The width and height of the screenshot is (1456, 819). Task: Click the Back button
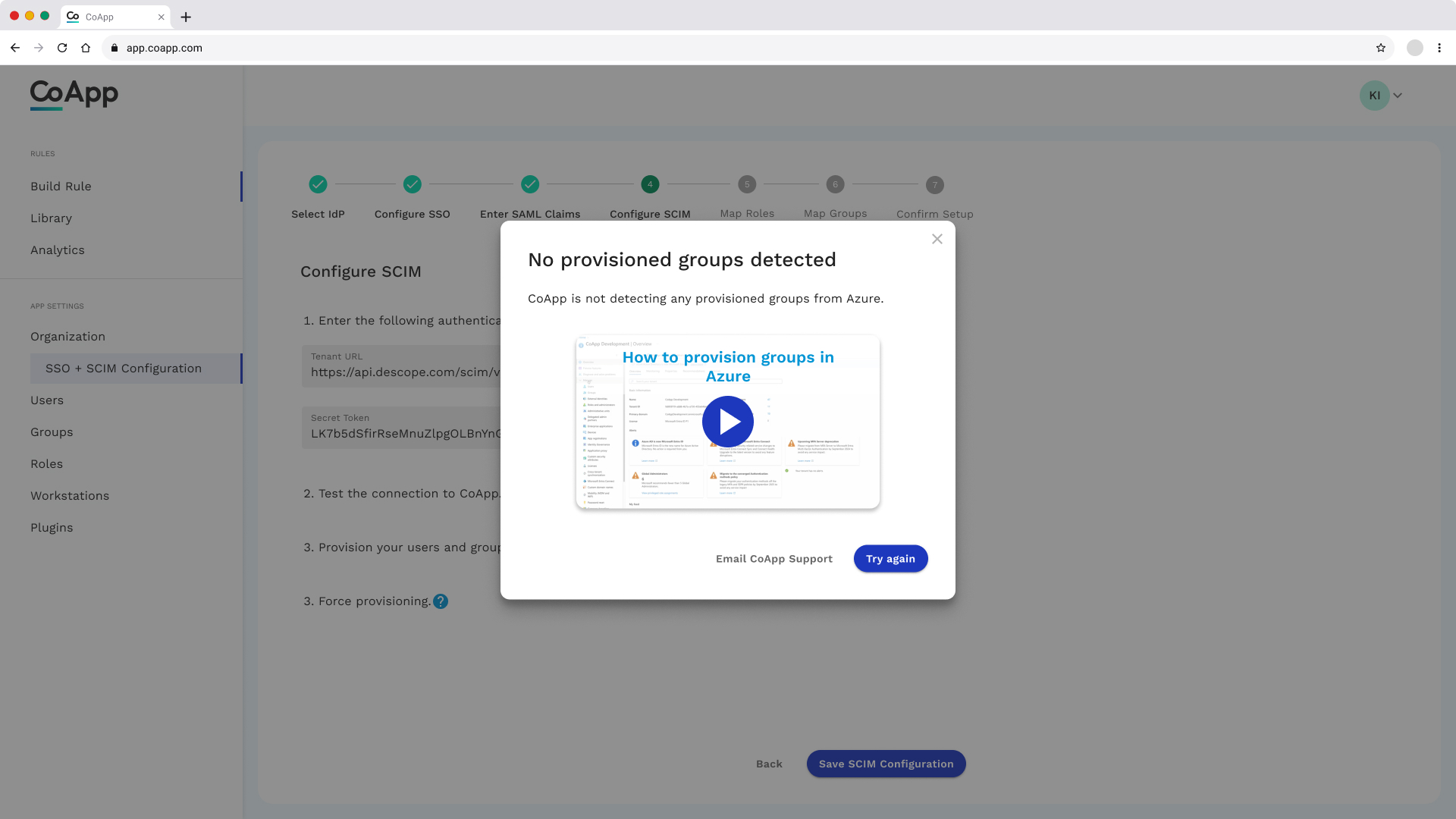[769, 764]
